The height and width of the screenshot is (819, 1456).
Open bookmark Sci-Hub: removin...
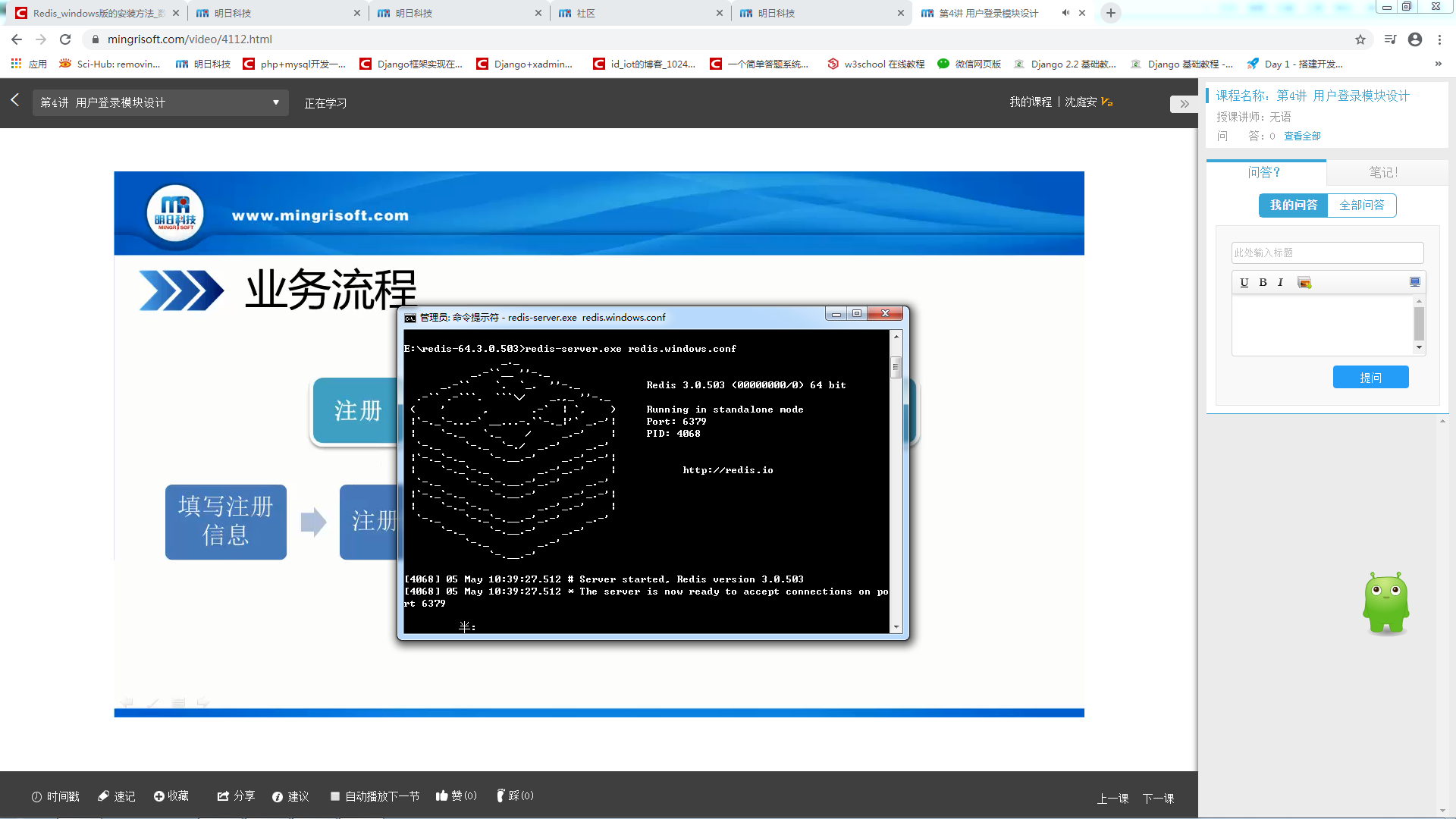tap(110, 64)
